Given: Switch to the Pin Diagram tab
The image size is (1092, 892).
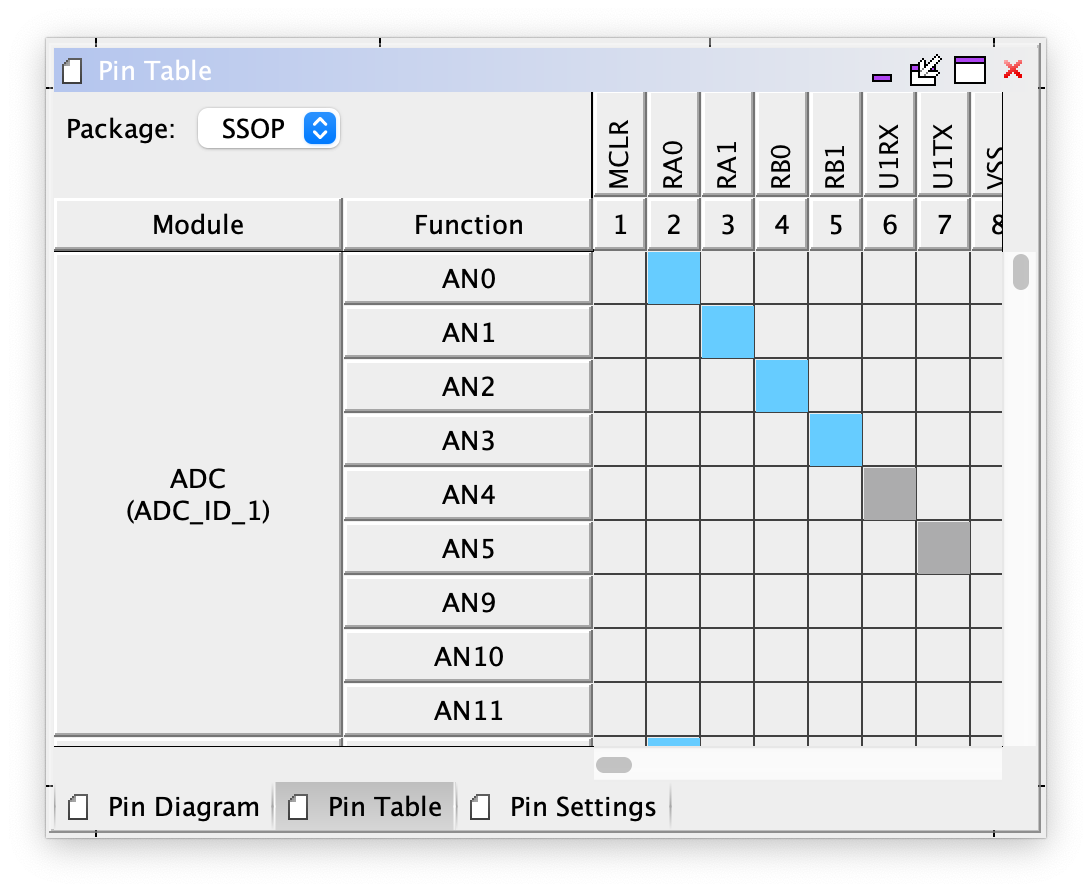Looking at the screenshot, I should tap(166, 807).
